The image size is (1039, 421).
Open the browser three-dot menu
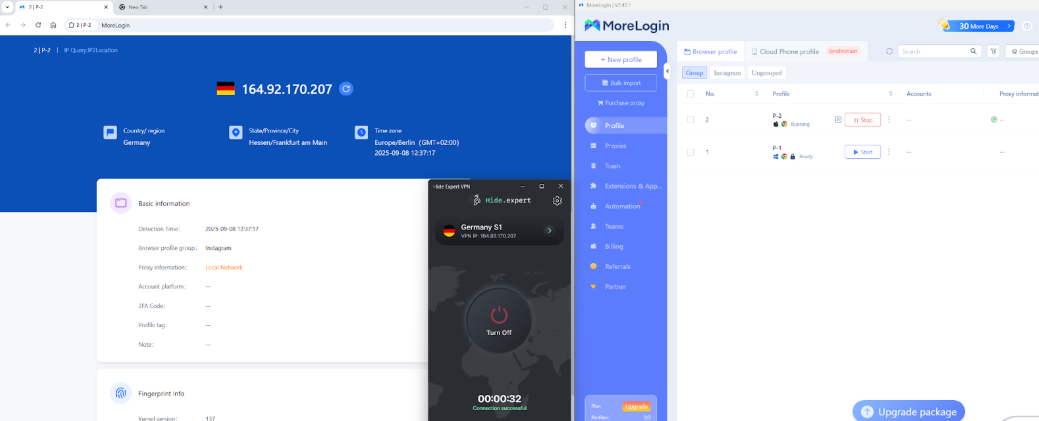(x=565, y=25)
